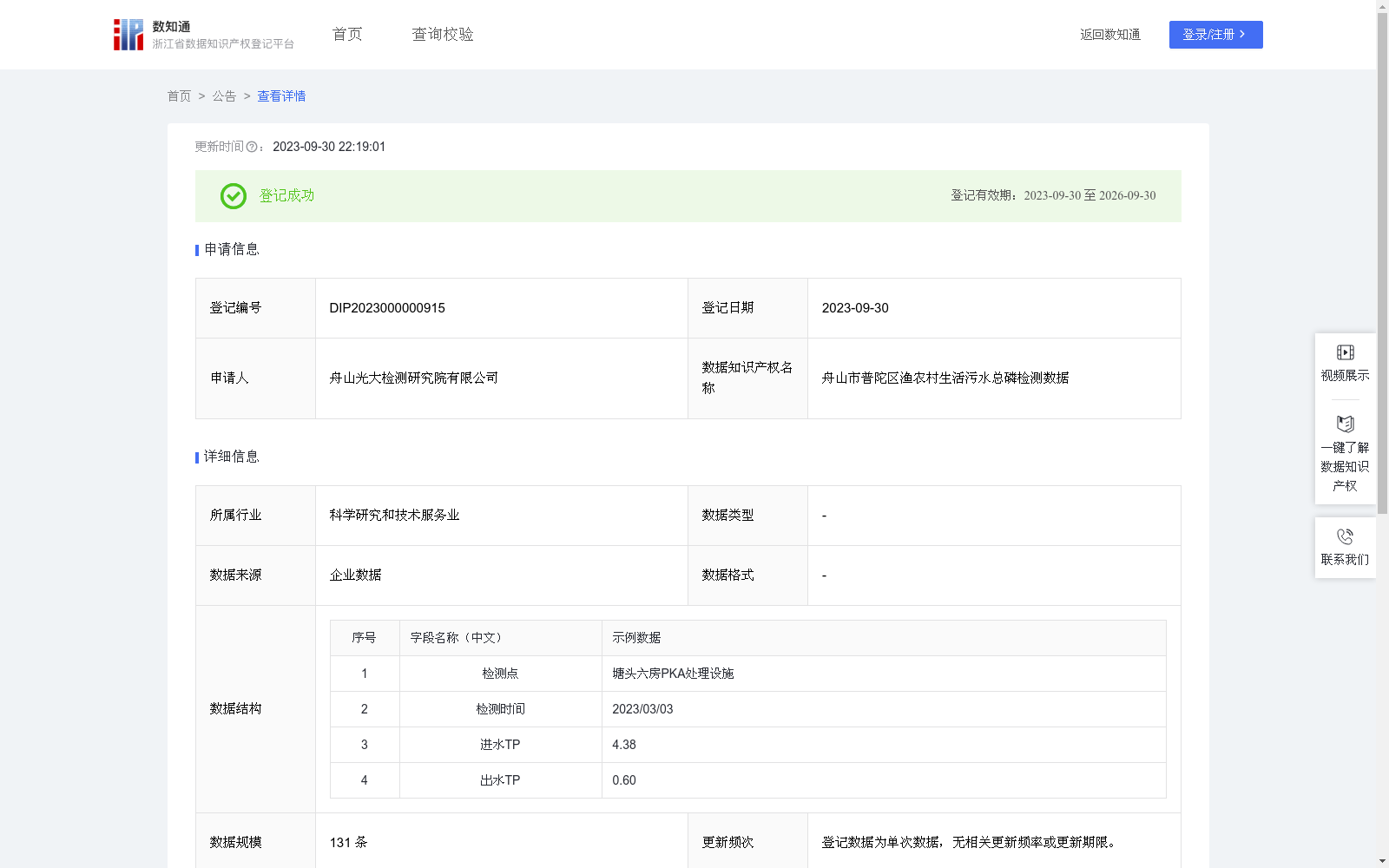Click the 检测时间 field name cell

[501, 709]
